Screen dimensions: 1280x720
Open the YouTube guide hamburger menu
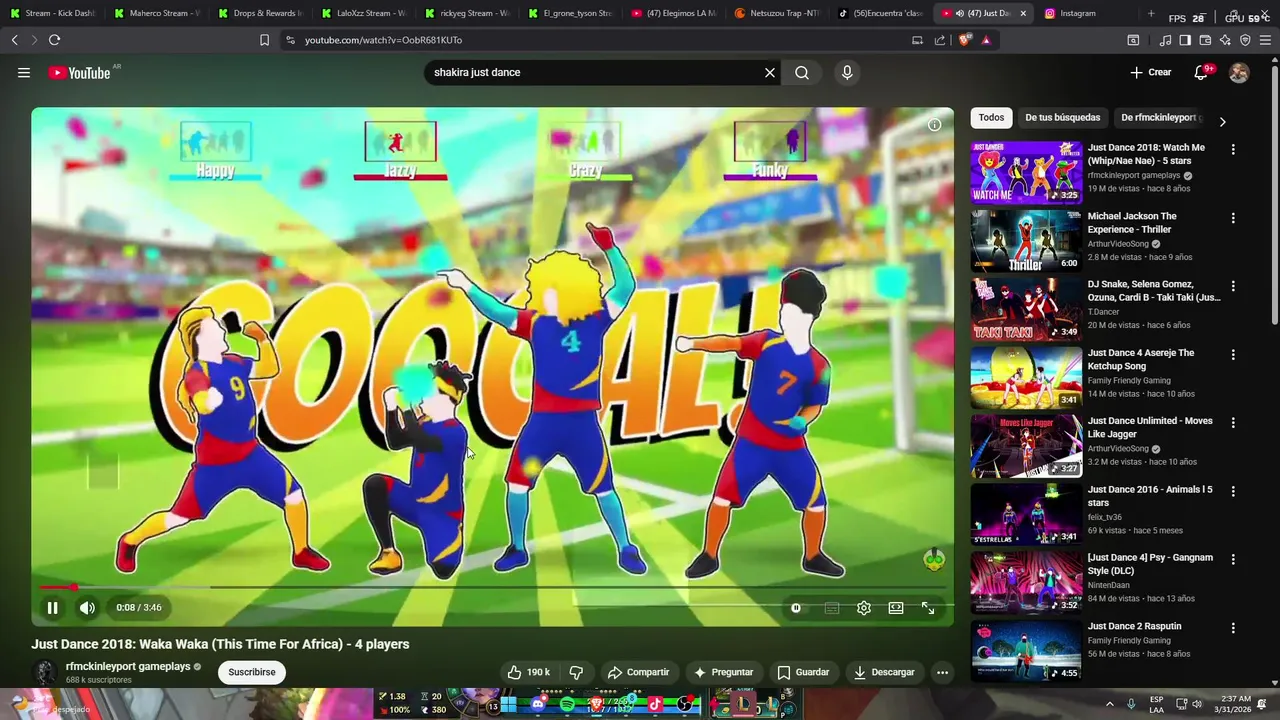click(24, 72)
